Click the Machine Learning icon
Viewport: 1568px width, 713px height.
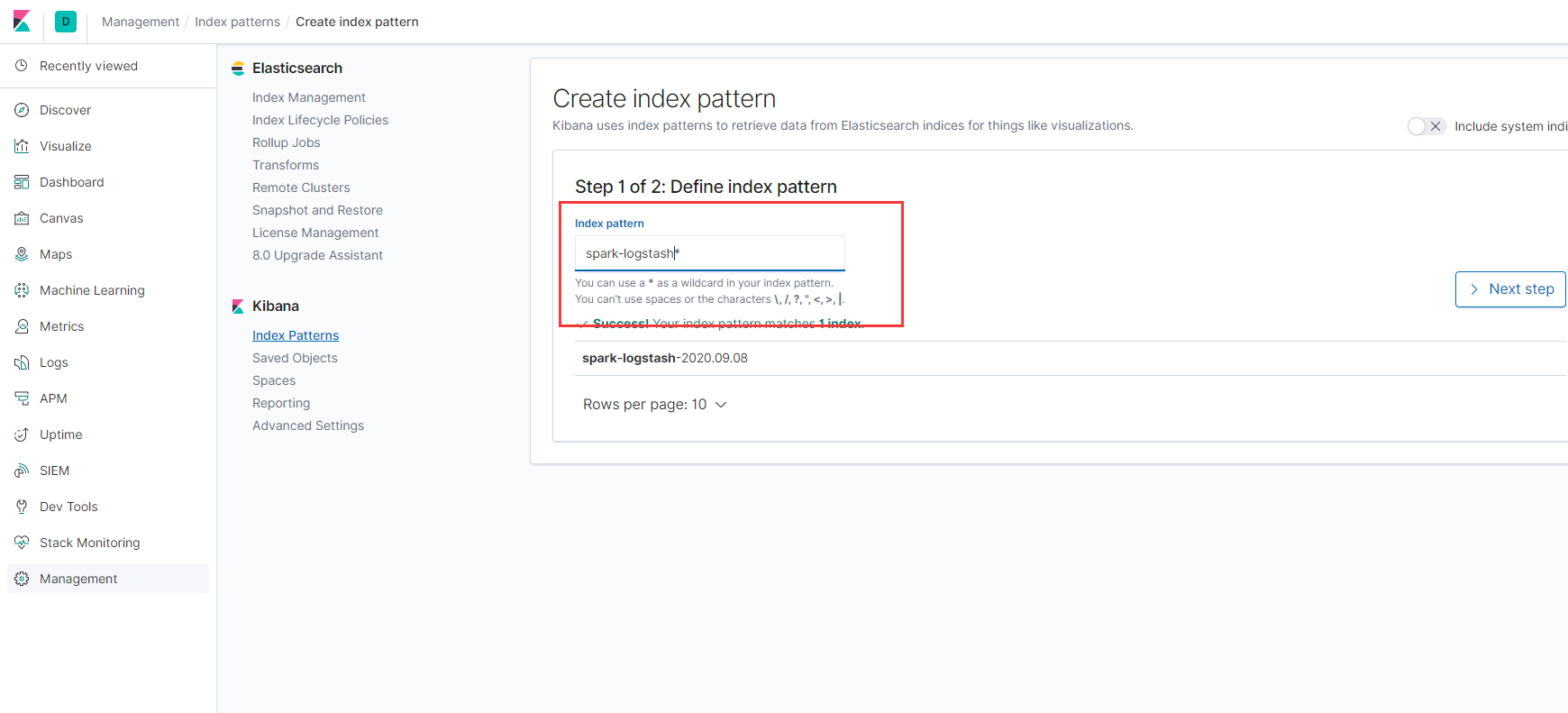tap(22, 290)
